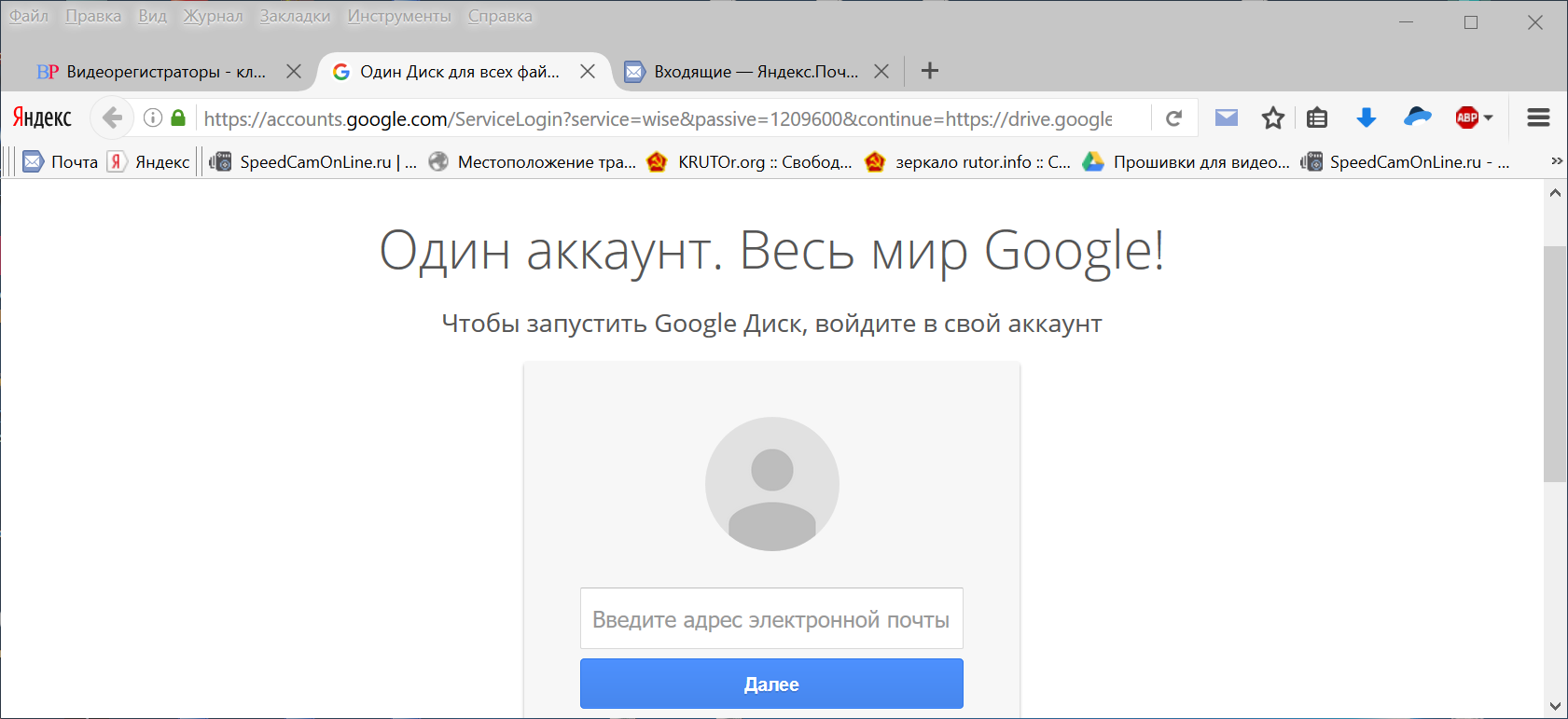Bookmark this page with the star icon

click(1273, 118)
